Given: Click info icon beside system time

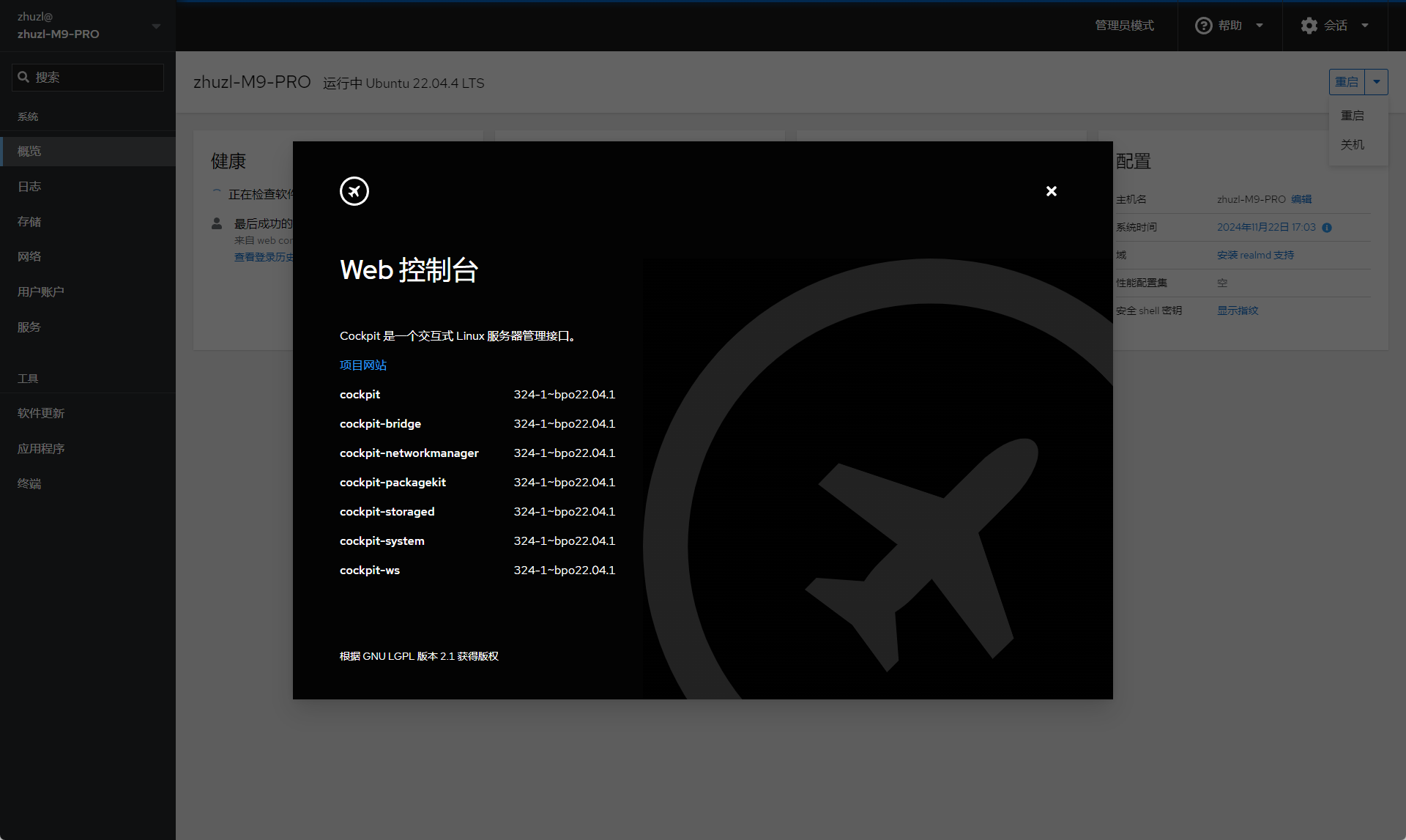Looking at the screenshot, I should (x=1327, y=228).
